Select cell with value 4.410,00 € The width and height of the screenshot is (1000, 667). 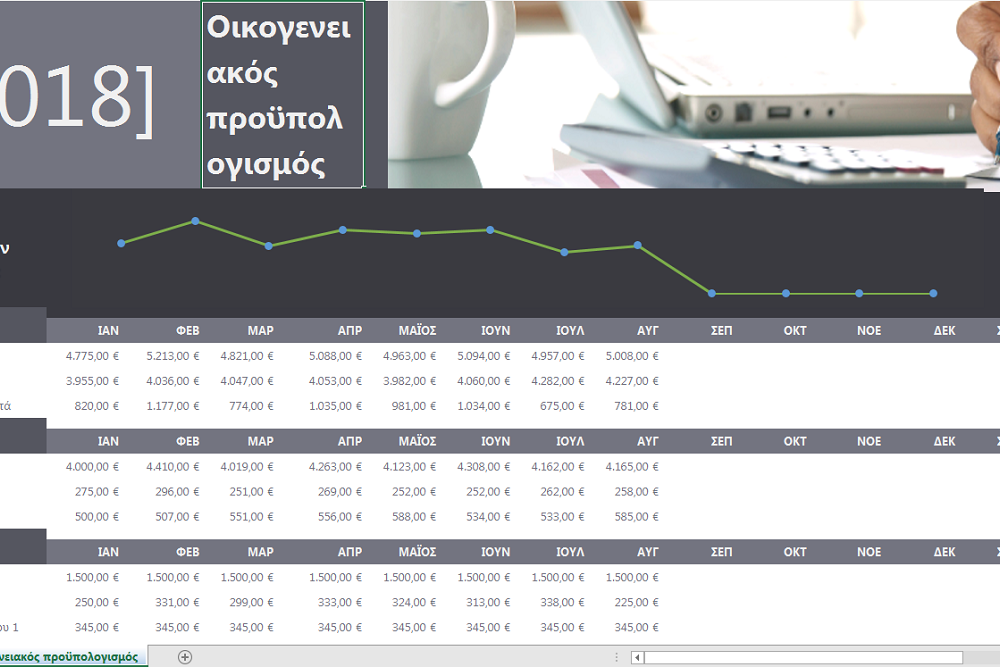173,467
